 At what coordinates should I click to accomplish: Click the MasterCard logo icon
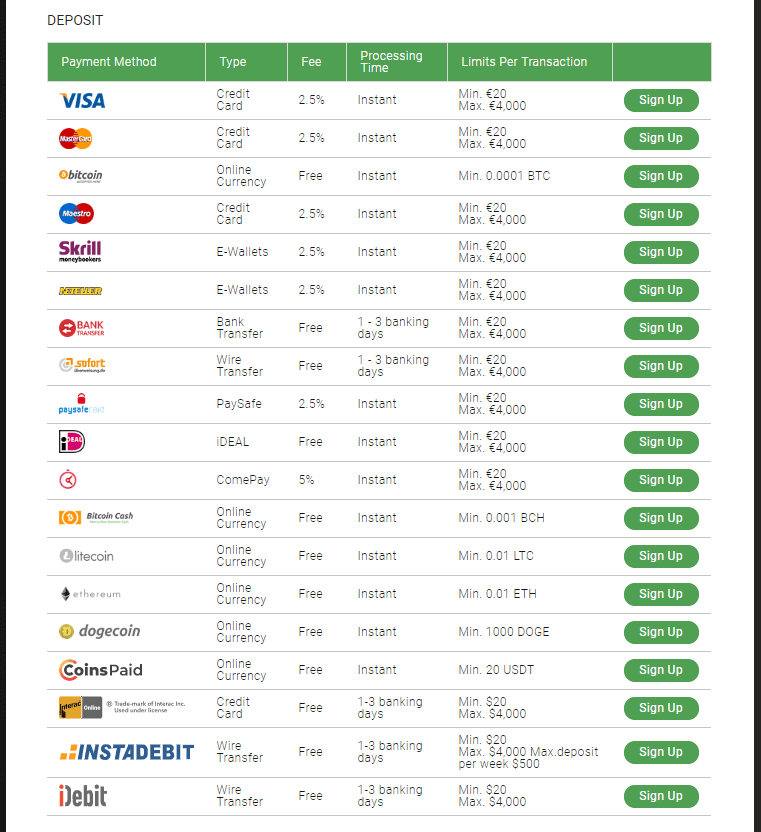(x=76, y=138)
